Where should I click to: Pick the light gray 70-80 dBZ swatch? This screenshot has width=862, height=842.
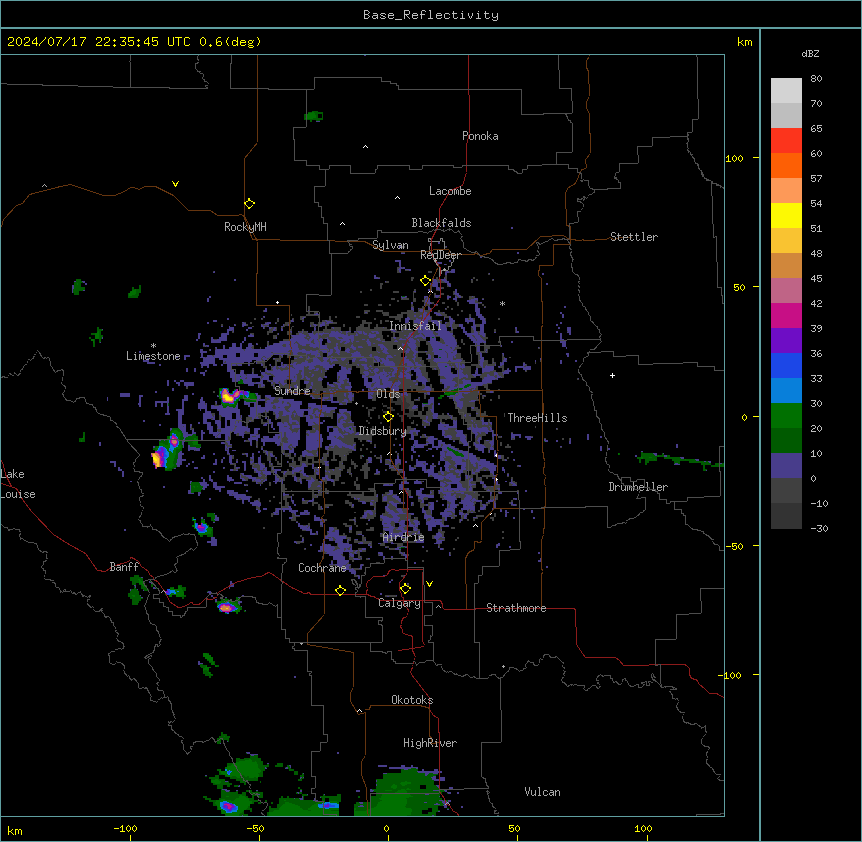click(x=786, y=91)
